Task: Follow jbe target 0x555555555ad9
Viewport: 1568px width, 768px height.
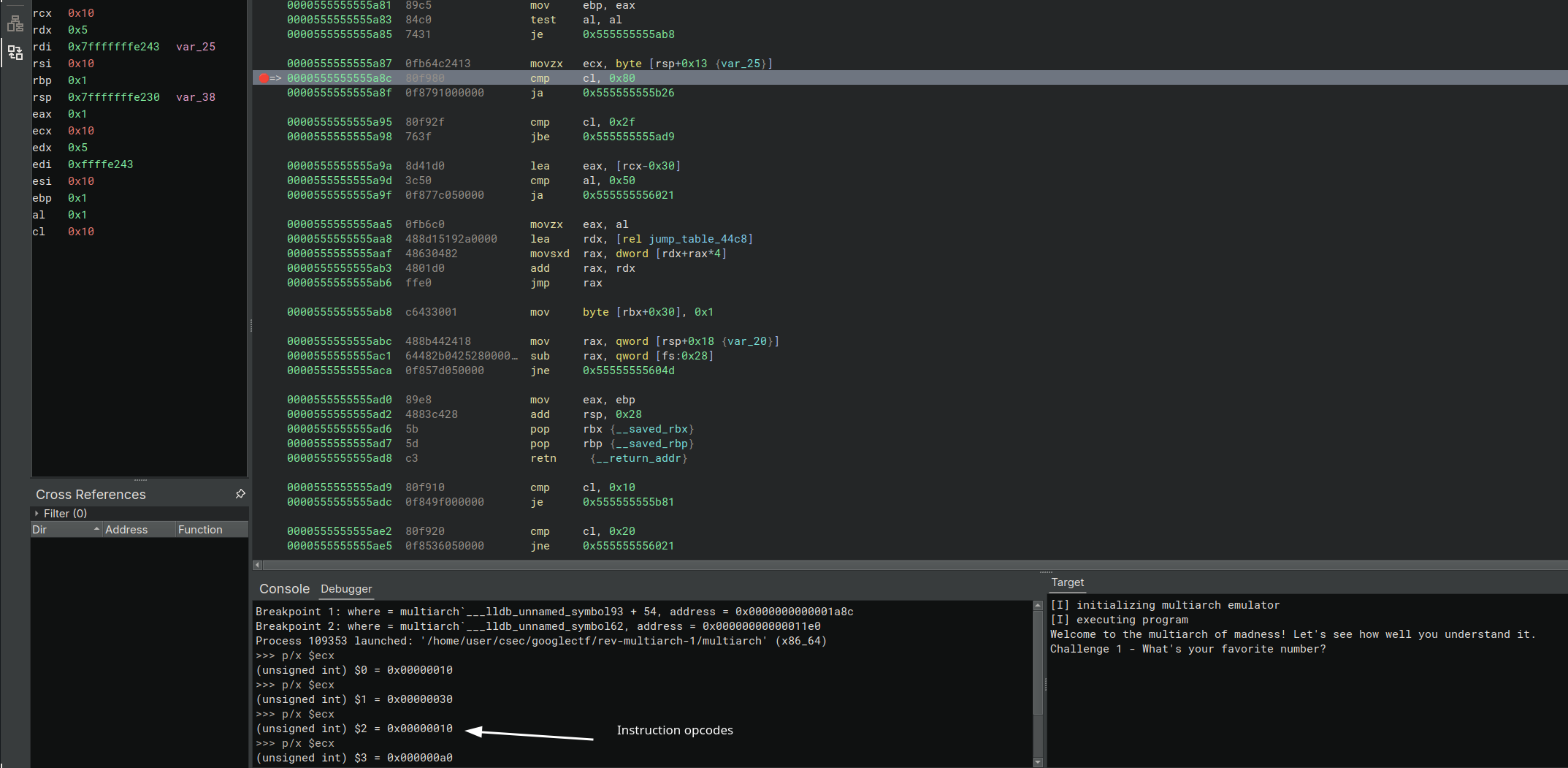Action: pos(628,137)
